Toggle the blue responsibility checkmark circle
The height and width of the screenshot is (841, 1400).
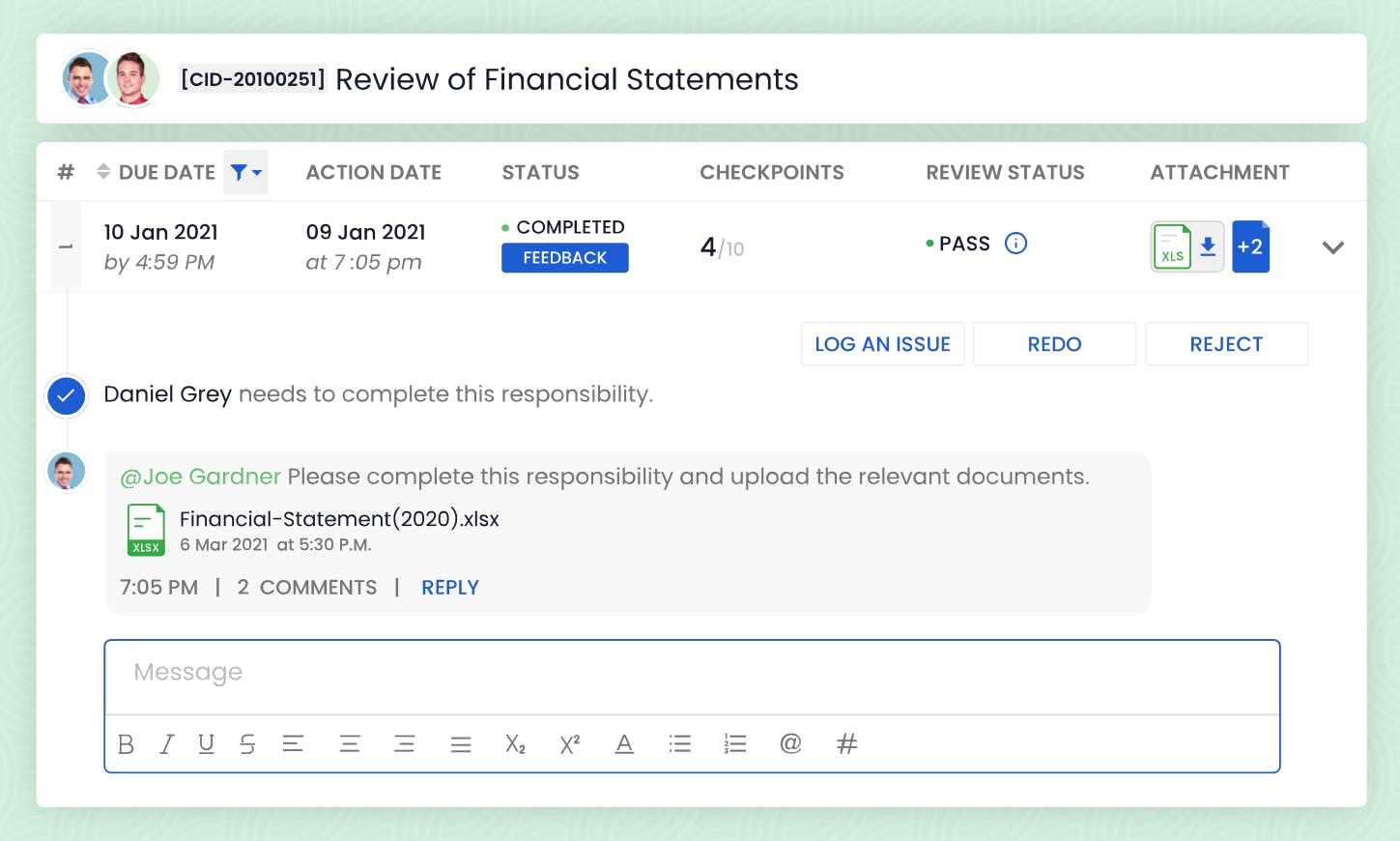tap(66, 395)
